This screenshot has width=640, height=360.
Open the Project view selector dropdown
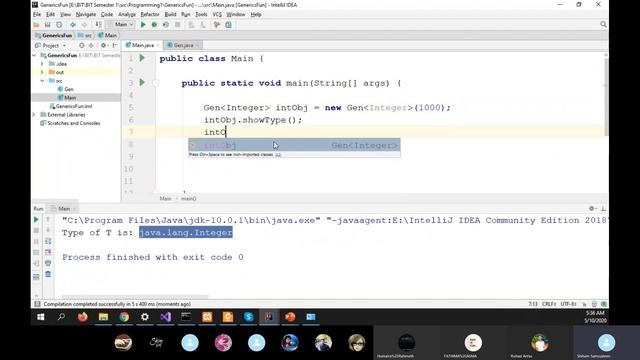[51, 45]
